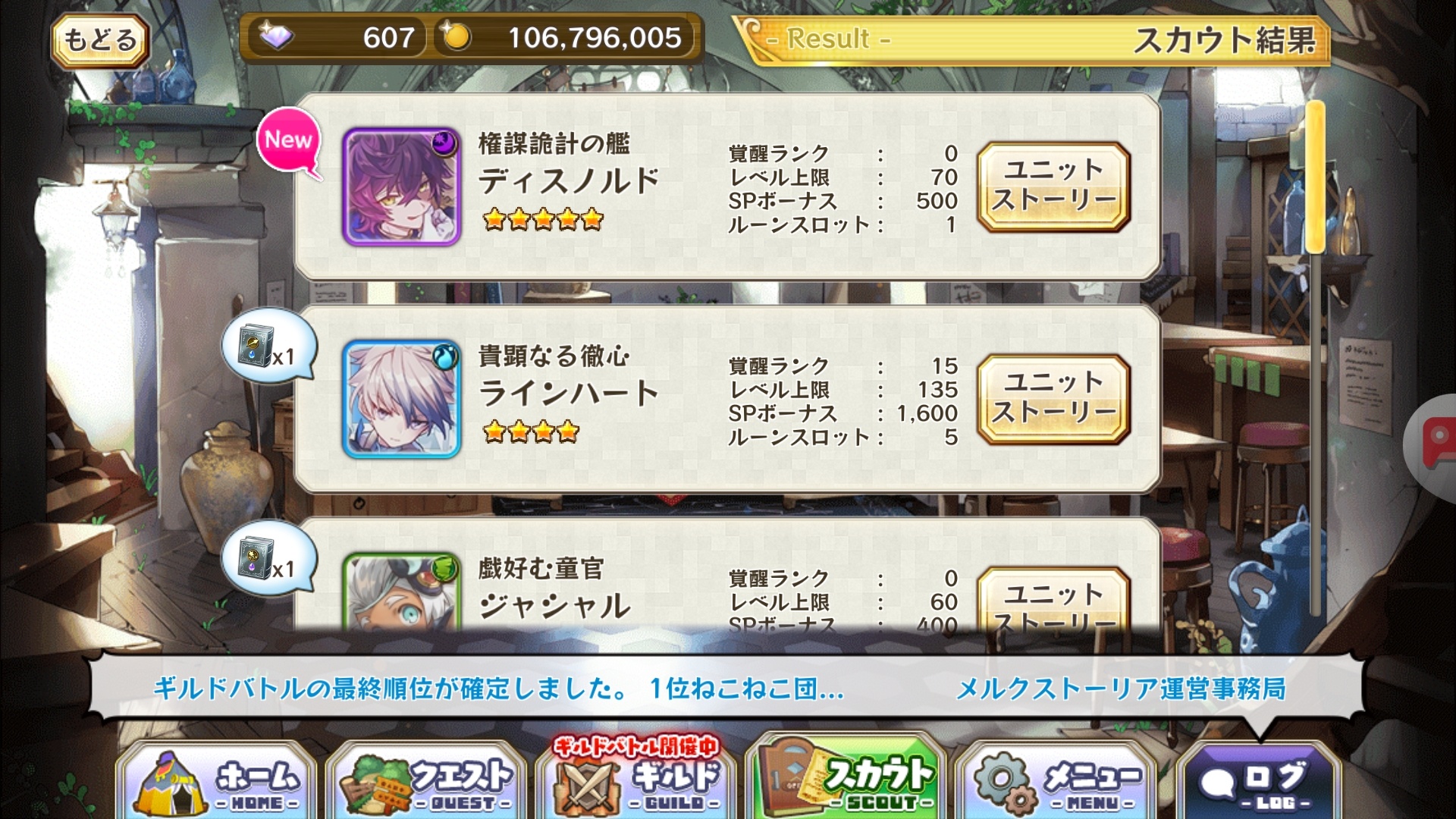This screenshot has width=1456, height=819.
Task: Go to ホーム Home tab
Action: click(x=217, y=781)
